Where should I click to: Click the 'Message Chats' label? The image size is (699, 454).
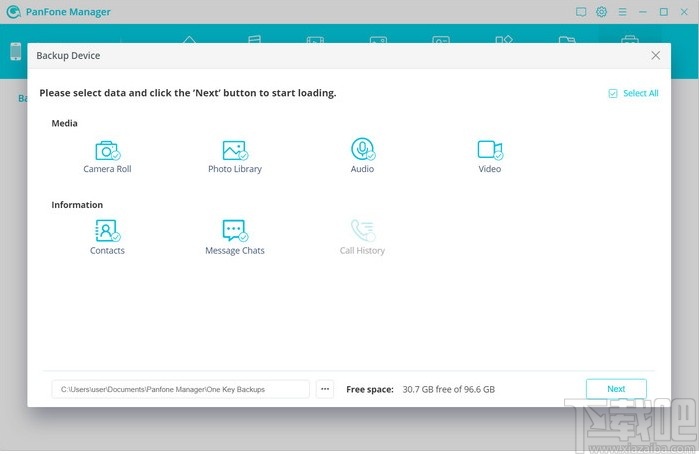coord(235,251)
